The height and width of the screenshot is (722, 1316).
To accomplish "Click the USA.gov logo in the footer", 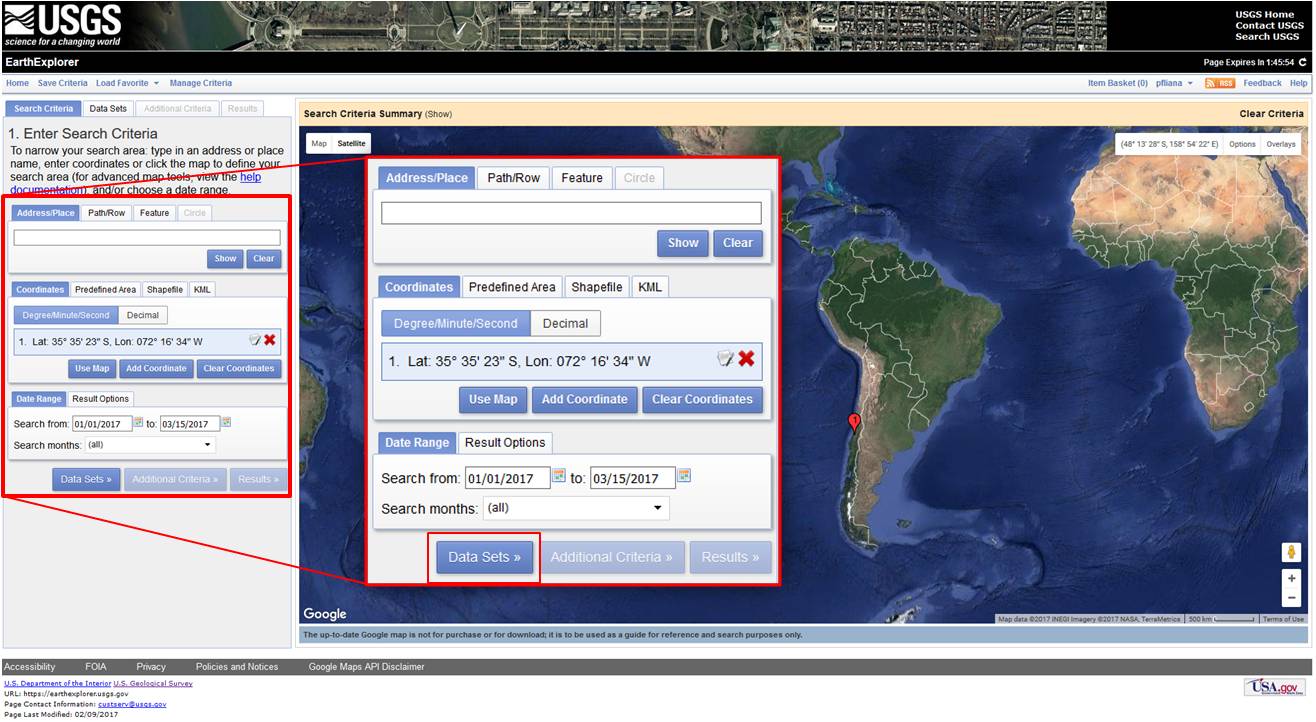I will tap(1275, 687).
